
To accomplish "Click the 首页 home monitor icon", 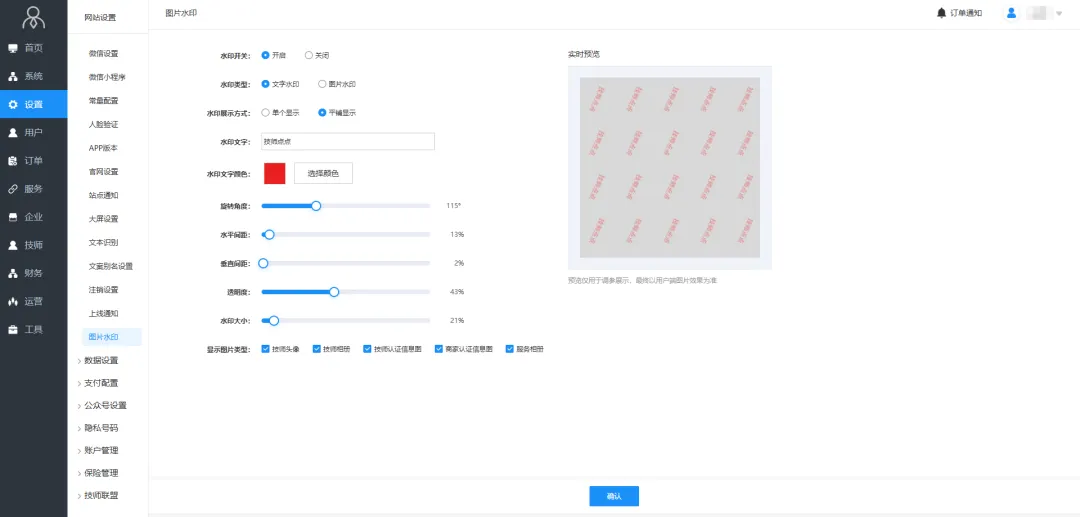I will point(13,48).
